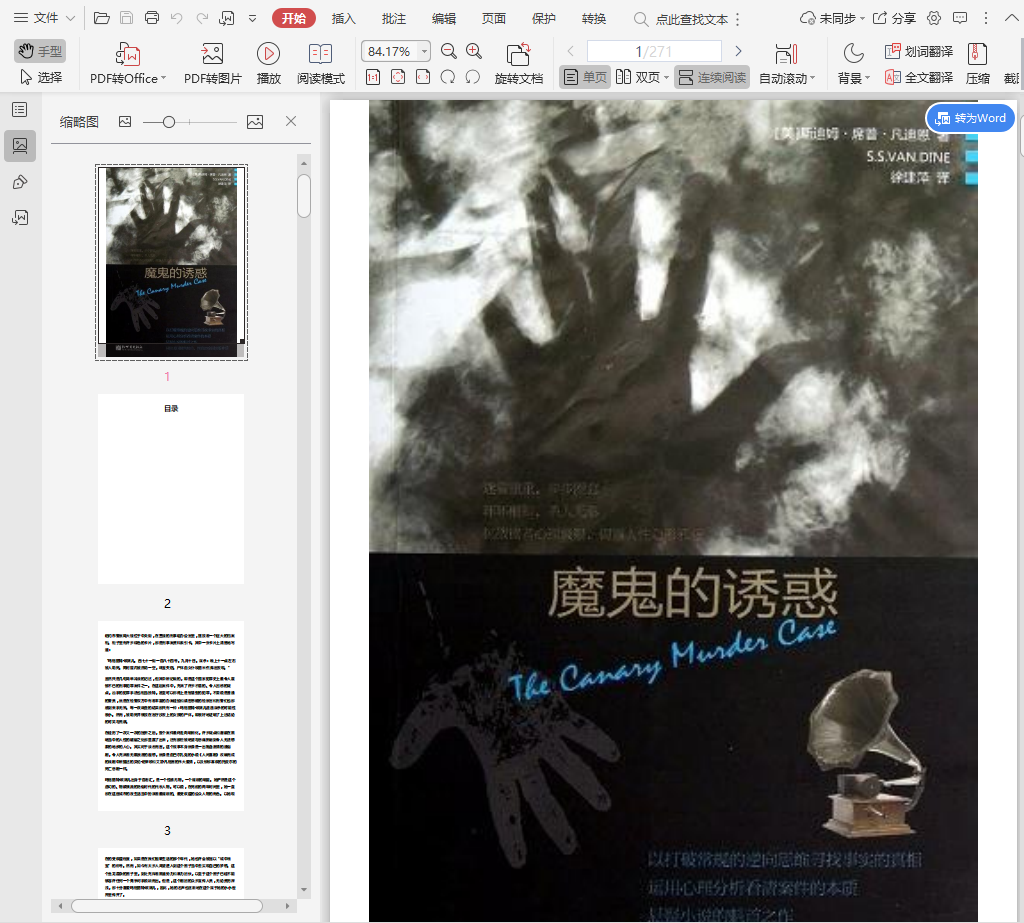The width and height of the screenshot is (1024, 923).
Task: Expand the quick access toolbar dropdown arrow
Action: click(253, 19)
